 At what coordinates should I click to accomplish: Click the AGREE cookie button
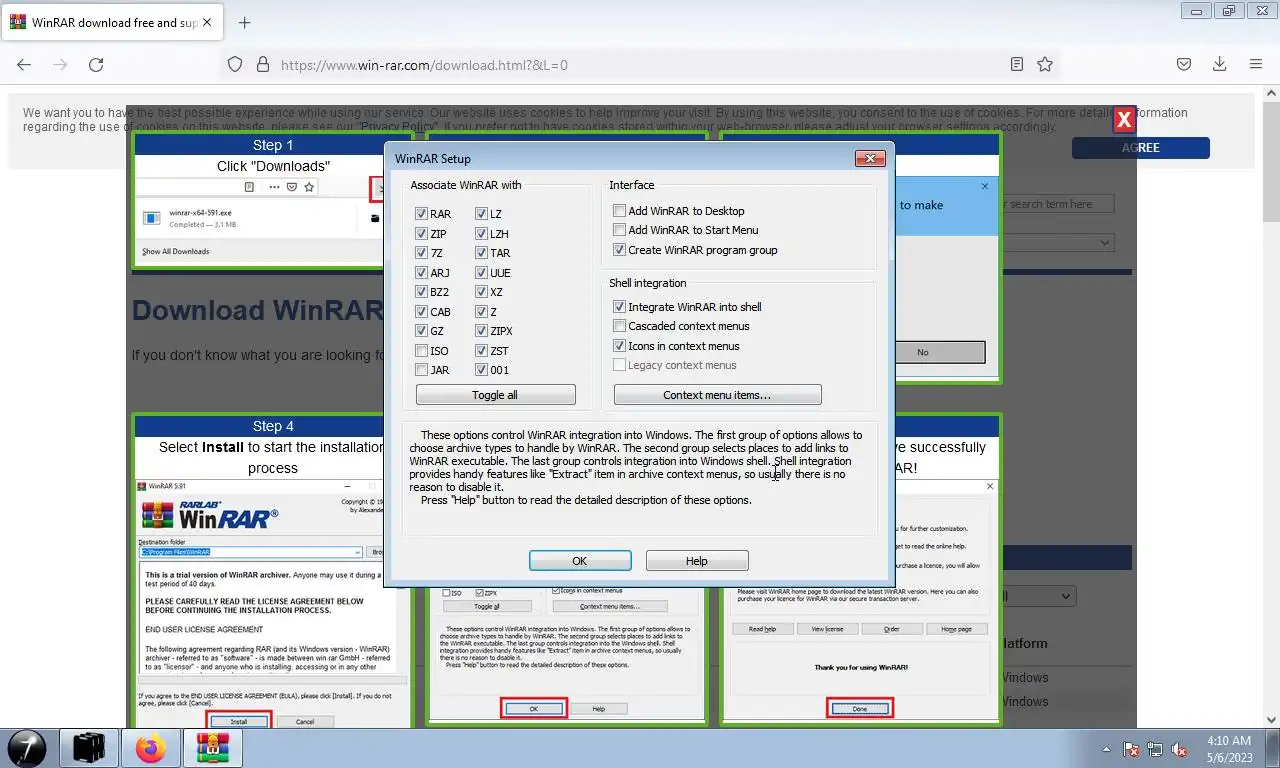1141,147
